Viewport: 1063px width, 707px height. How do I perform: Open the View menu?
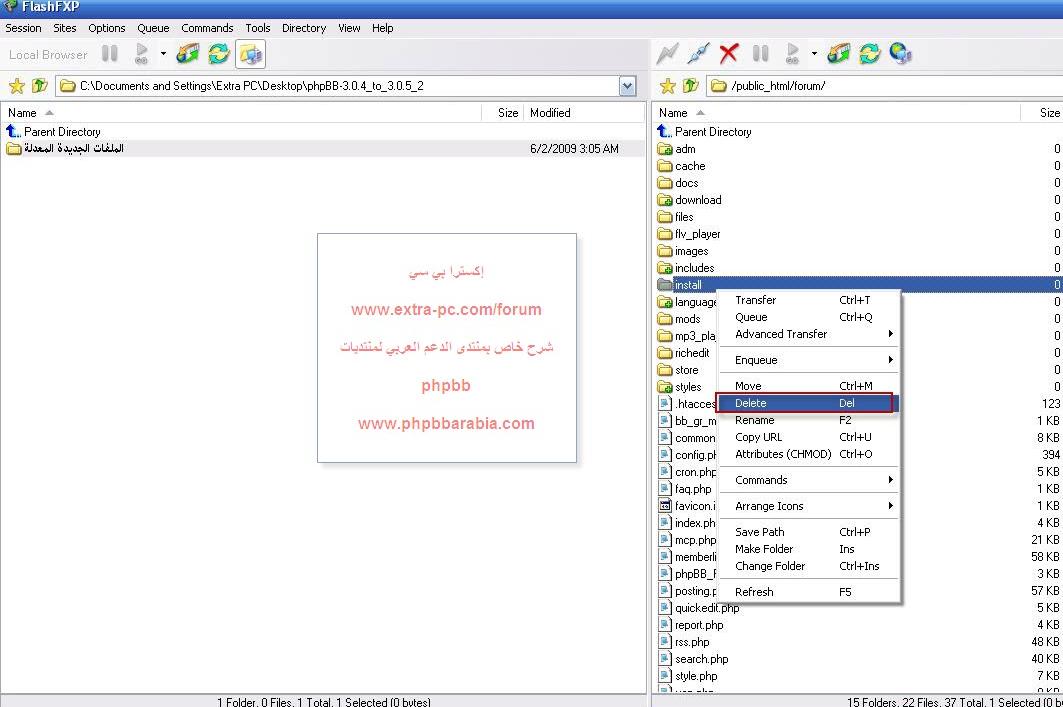pyautogui.click(x=349, y=28)
